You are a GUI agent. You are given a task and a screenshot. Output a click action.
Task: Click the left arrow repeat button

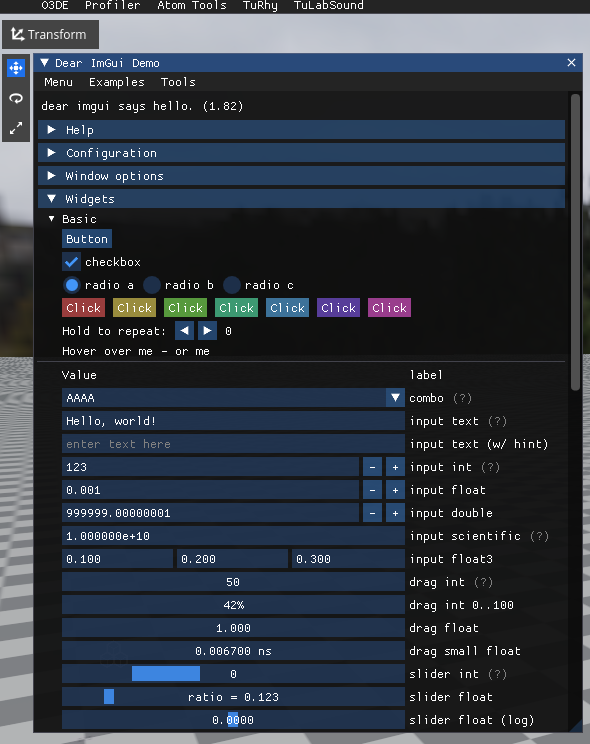(x=184, y=331)
